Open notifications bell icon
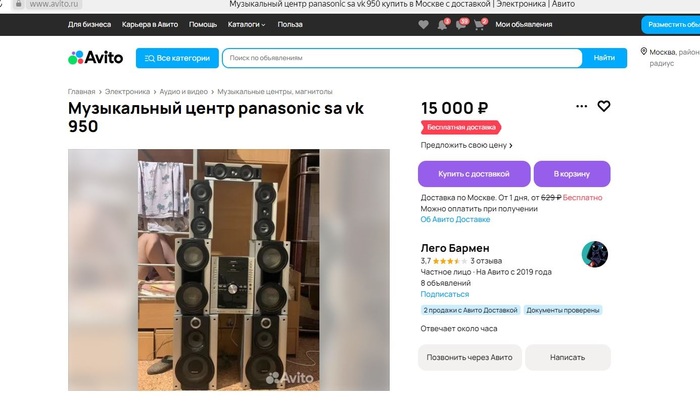Viewport: 700px width, 405px height. click(x=442, y=25)
